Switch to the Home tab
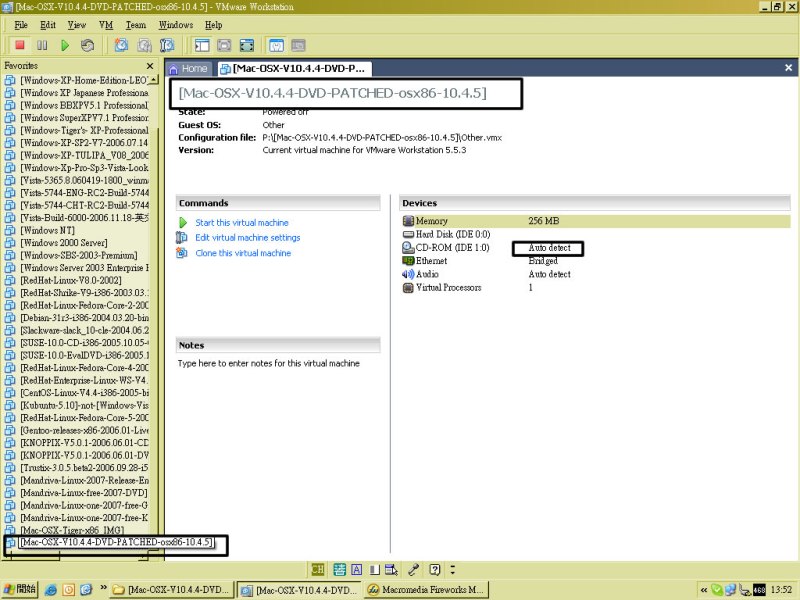800x600 pixels. 188,69
